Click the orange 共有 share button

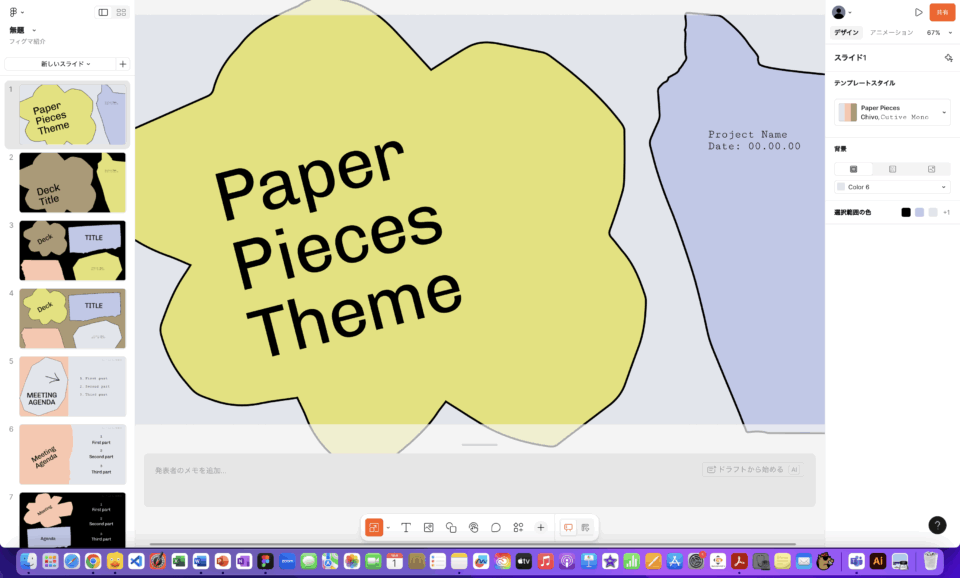point(942,12)
